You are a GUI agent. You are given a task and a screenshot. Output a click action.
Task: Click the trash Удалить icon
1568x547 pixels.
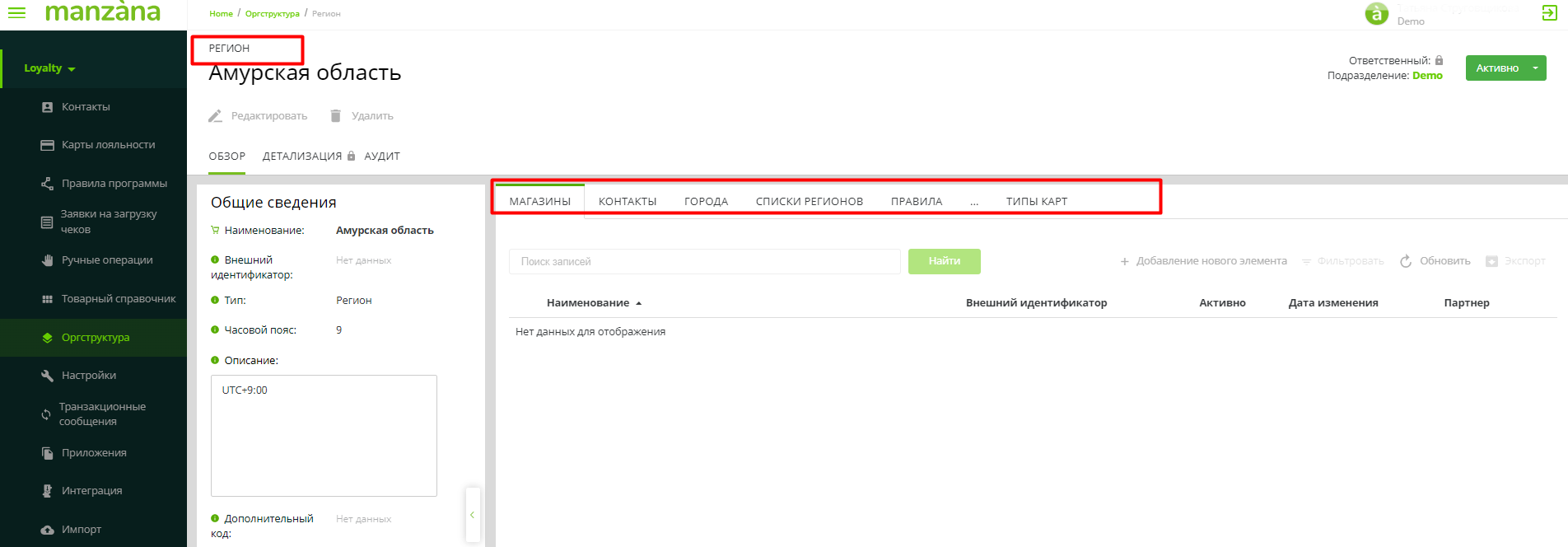click(x=335, y=116)
